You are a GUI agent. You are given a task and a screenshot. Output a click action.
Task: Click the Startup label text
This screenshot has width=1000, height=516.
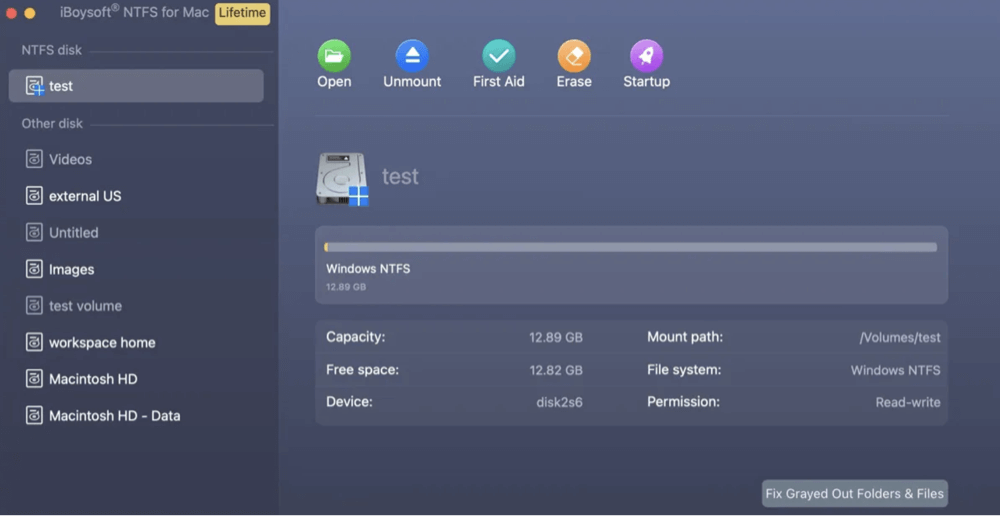(x=647, y=82)
